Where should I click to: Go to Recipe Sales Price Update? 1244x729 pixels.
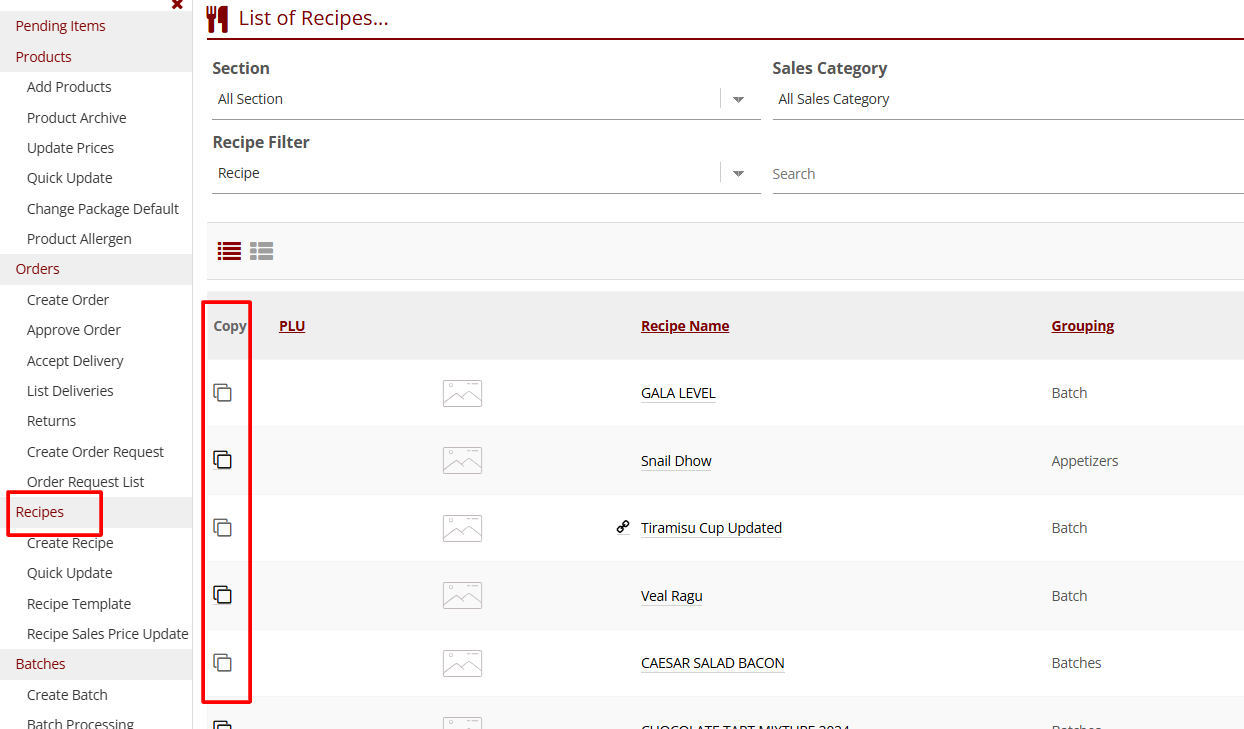(x=107, y=634)
